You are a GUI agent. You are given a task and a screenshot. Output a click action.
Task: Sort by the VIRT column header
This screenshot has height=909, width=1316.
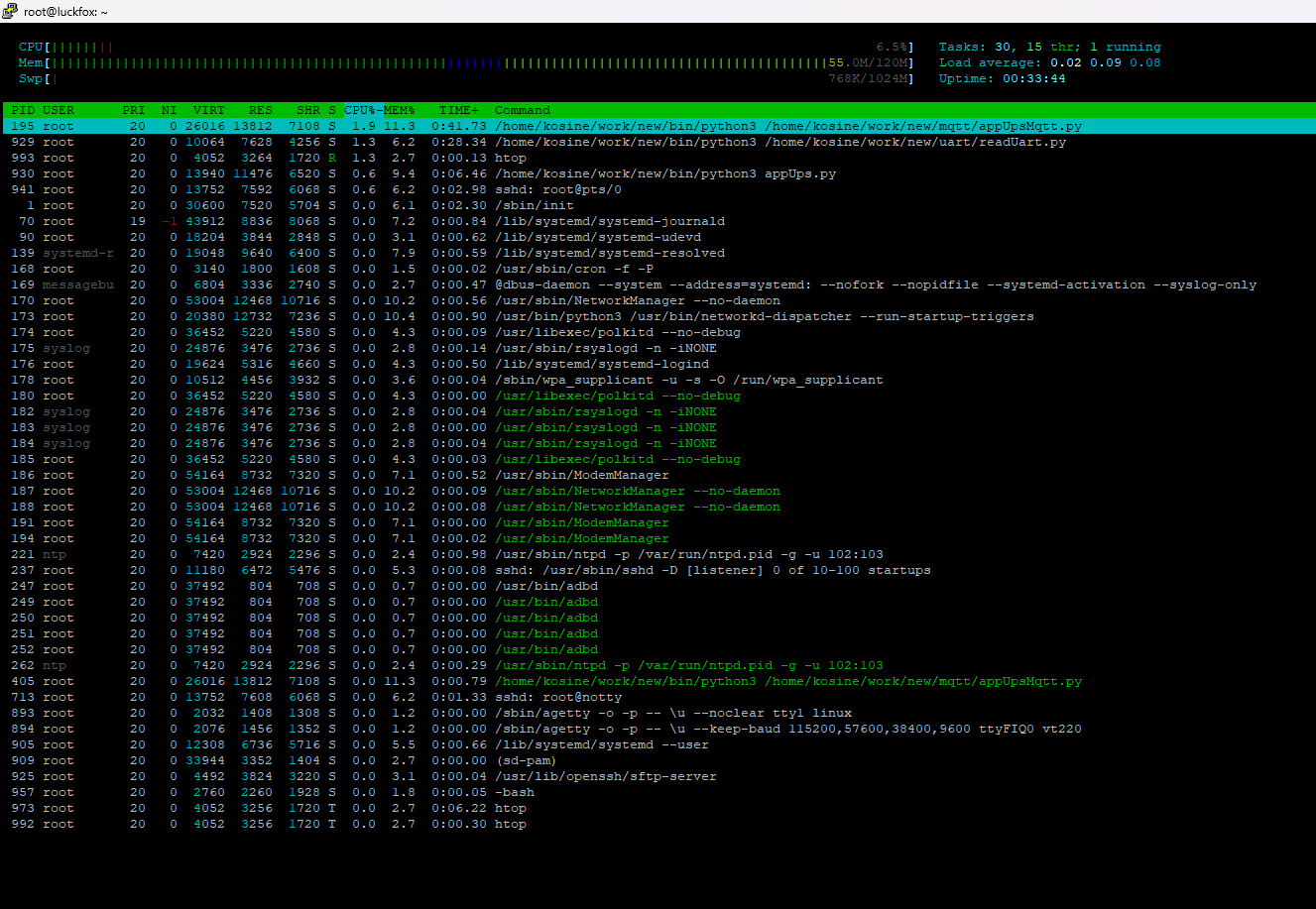pyautogui.click(x=209, y=110)
